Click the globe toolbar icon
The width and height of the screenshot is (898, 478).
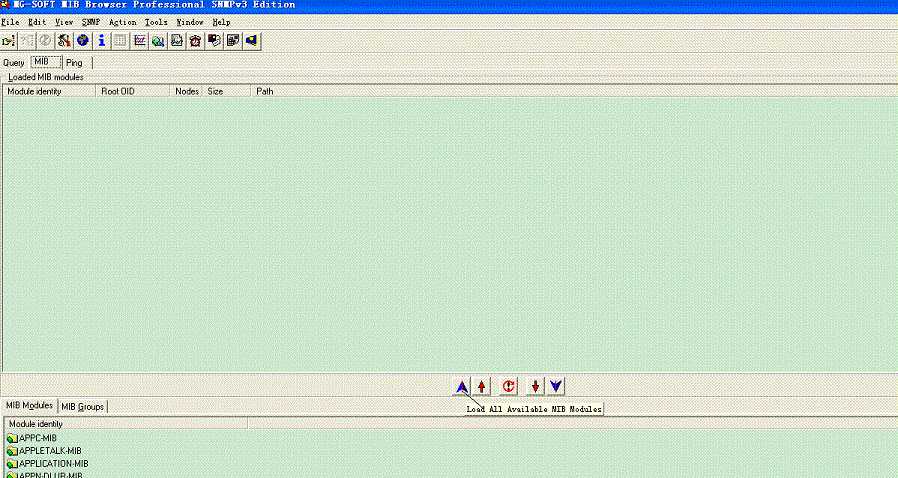[82, 41]
